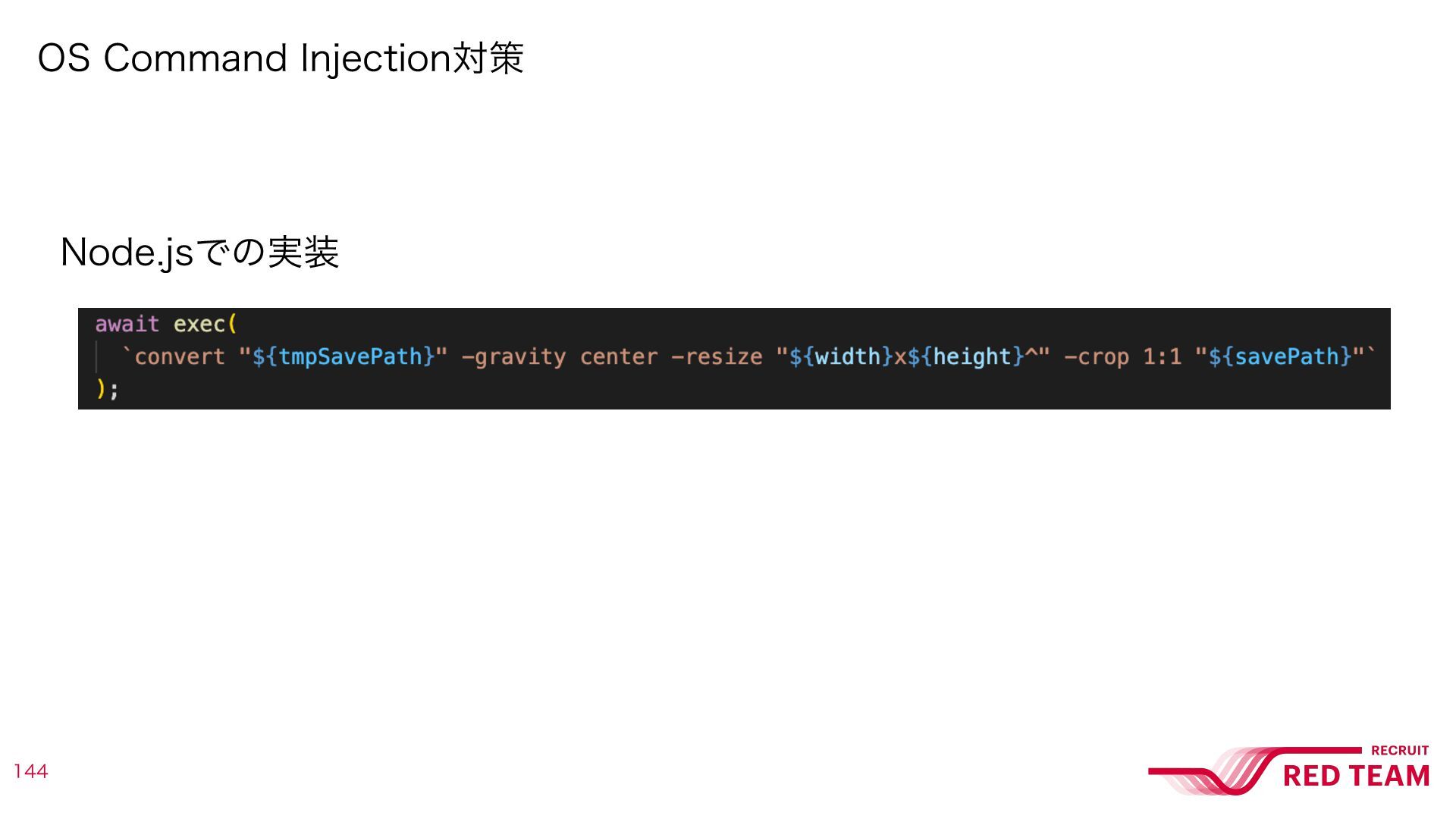Click the -crop option

point(1097,356)
